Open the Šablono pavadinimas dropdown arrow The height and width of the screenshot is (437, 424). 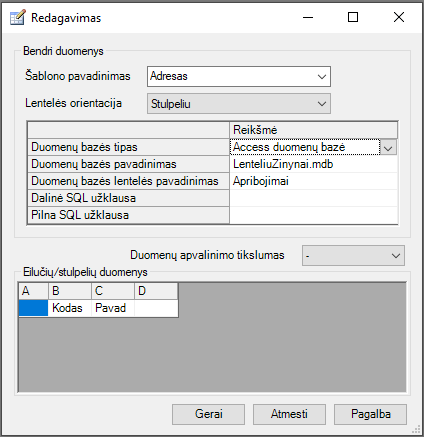(322, 77)
